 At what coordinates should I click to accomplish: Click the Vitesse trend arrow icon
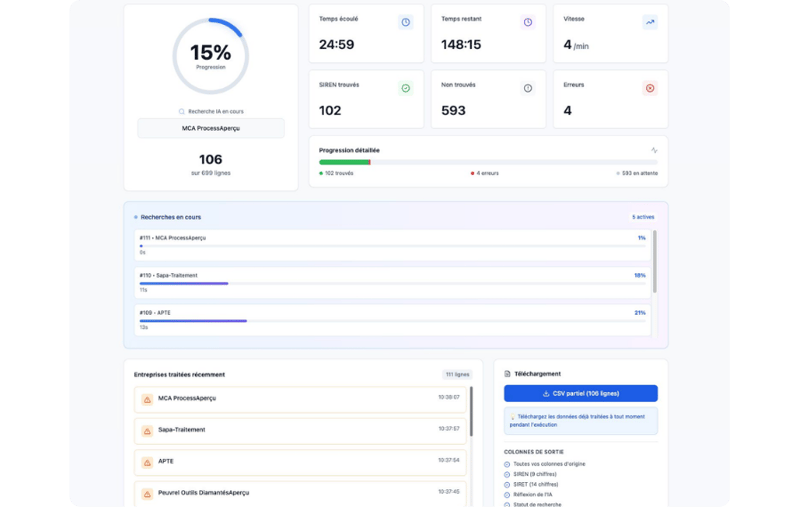coord(650,22)
